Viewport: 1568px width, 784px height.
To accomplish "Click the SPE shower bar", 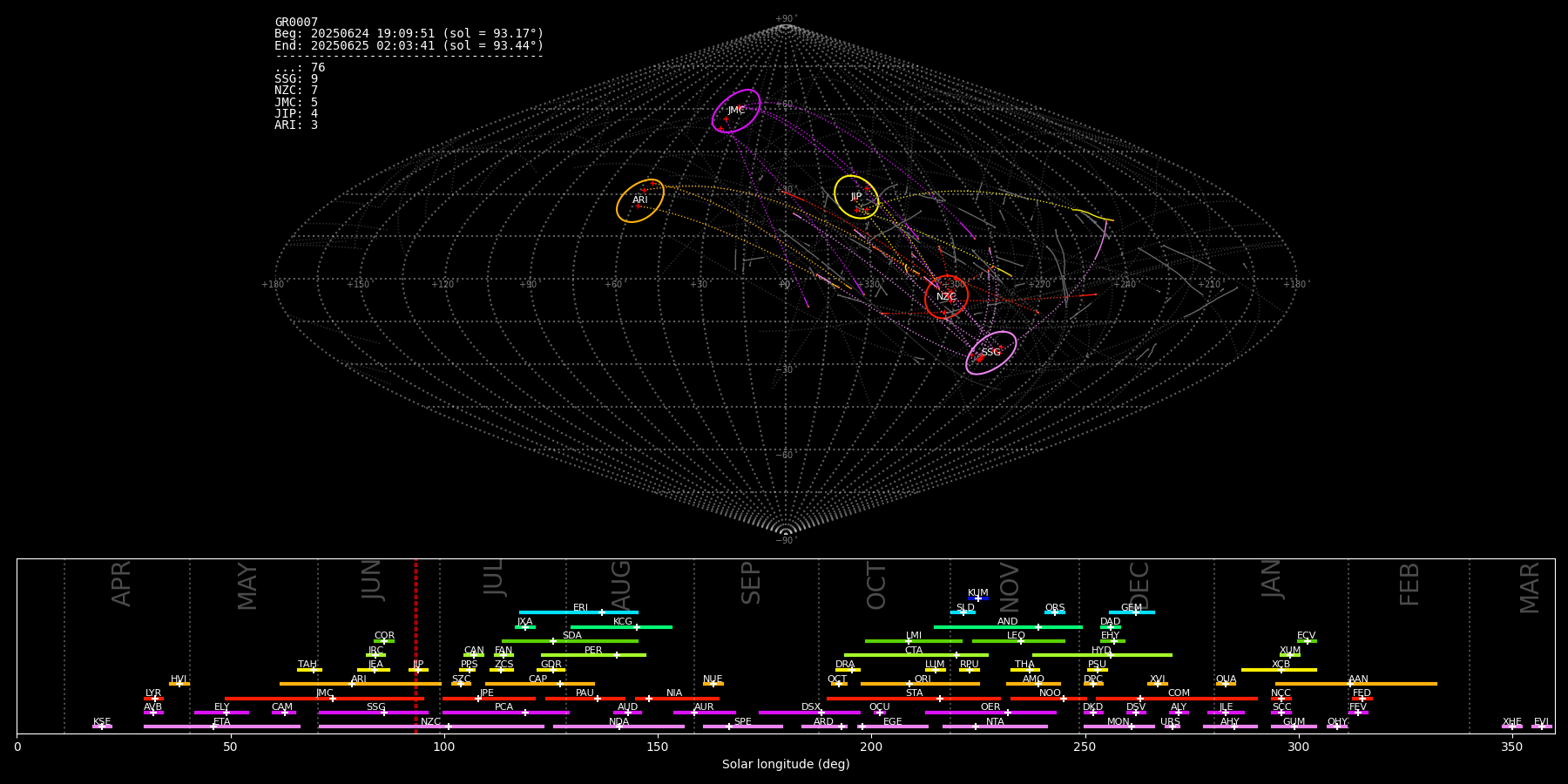I will (742, 727).
